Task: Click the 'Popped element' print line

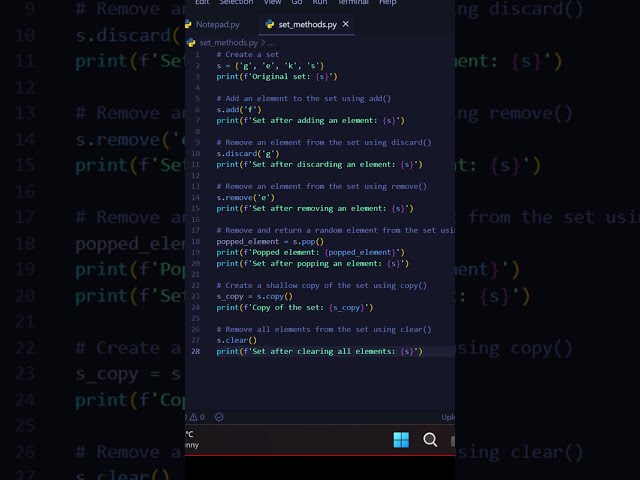Action: (311, 252)
